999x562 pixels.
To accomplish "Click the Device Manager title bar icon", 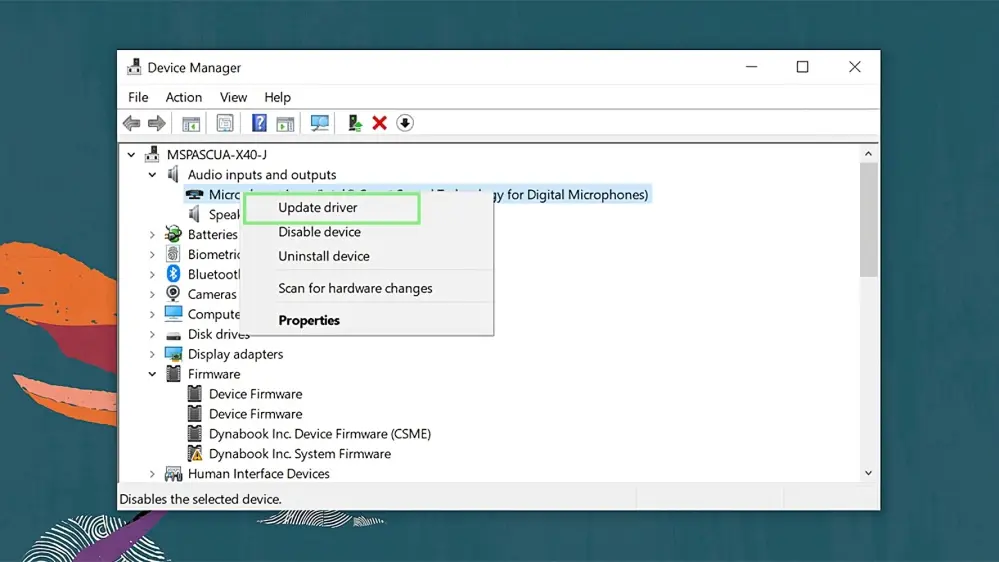I will (134, 67).
